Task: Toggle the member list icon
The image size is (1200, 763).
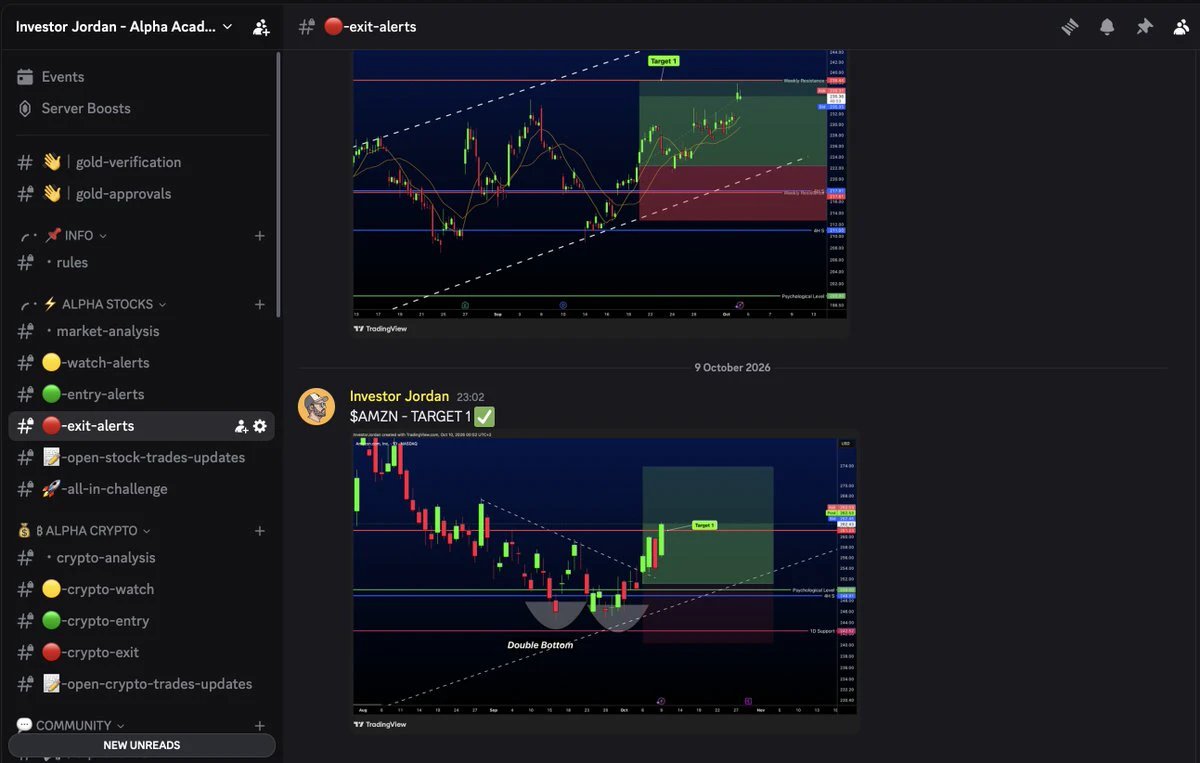Action: (1181, 27)
